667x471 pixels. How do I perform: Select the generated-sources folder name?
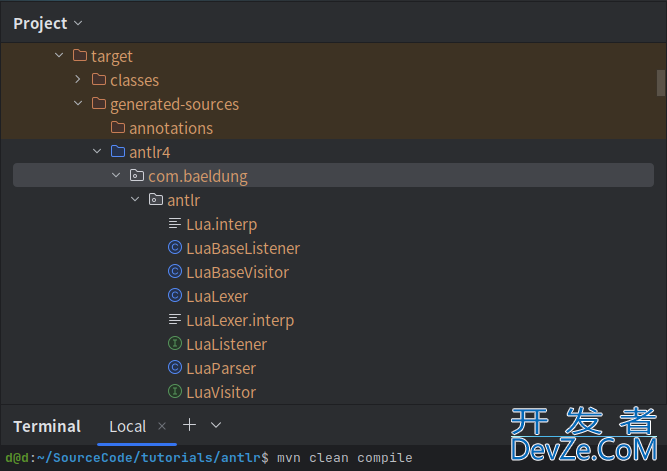coord(174,105)
